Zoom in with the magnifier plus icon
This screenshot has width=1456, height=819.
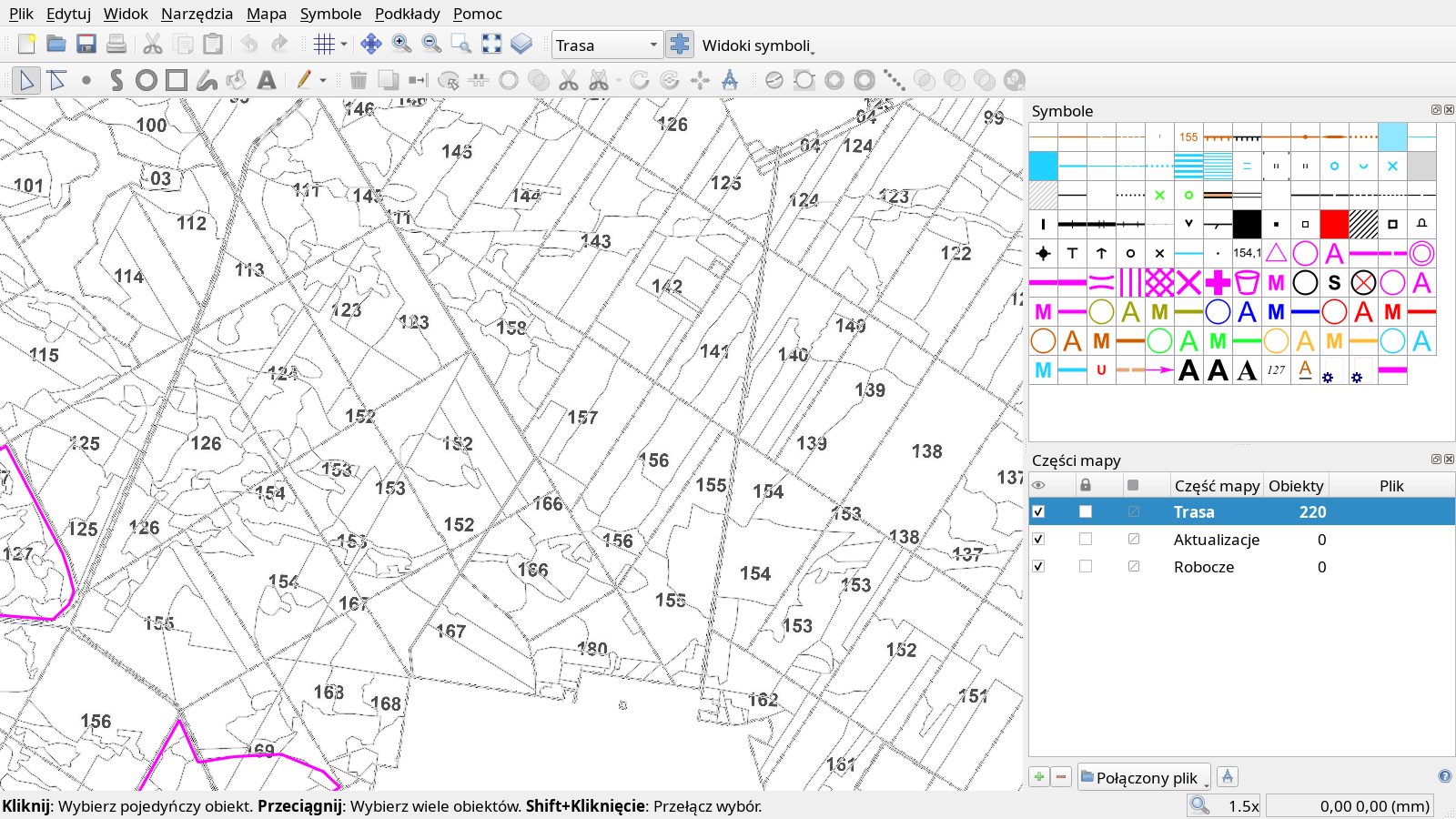tap(401, 44)
